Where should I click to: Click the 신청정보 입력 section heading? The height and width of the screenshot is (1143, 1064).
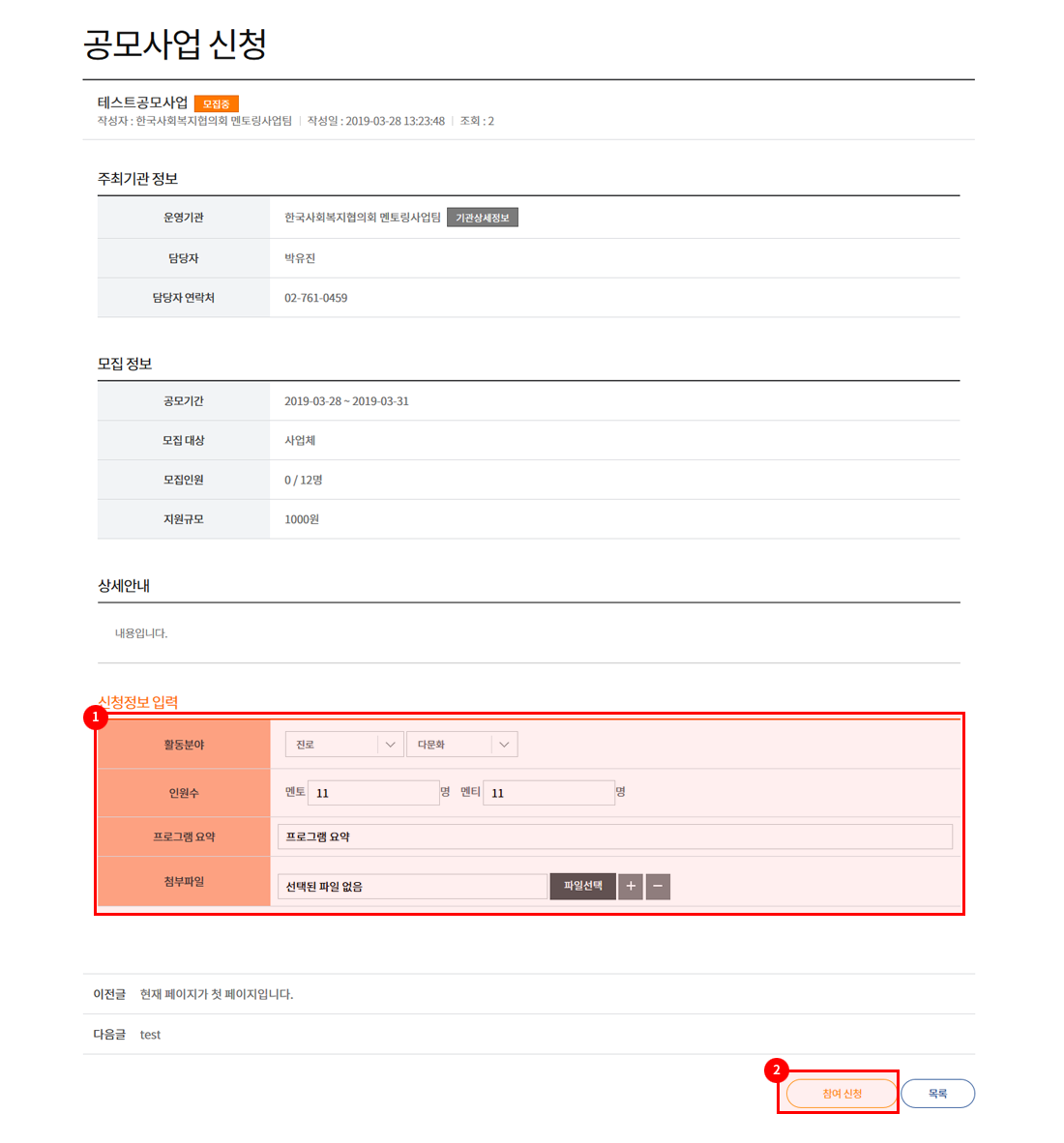138,703
